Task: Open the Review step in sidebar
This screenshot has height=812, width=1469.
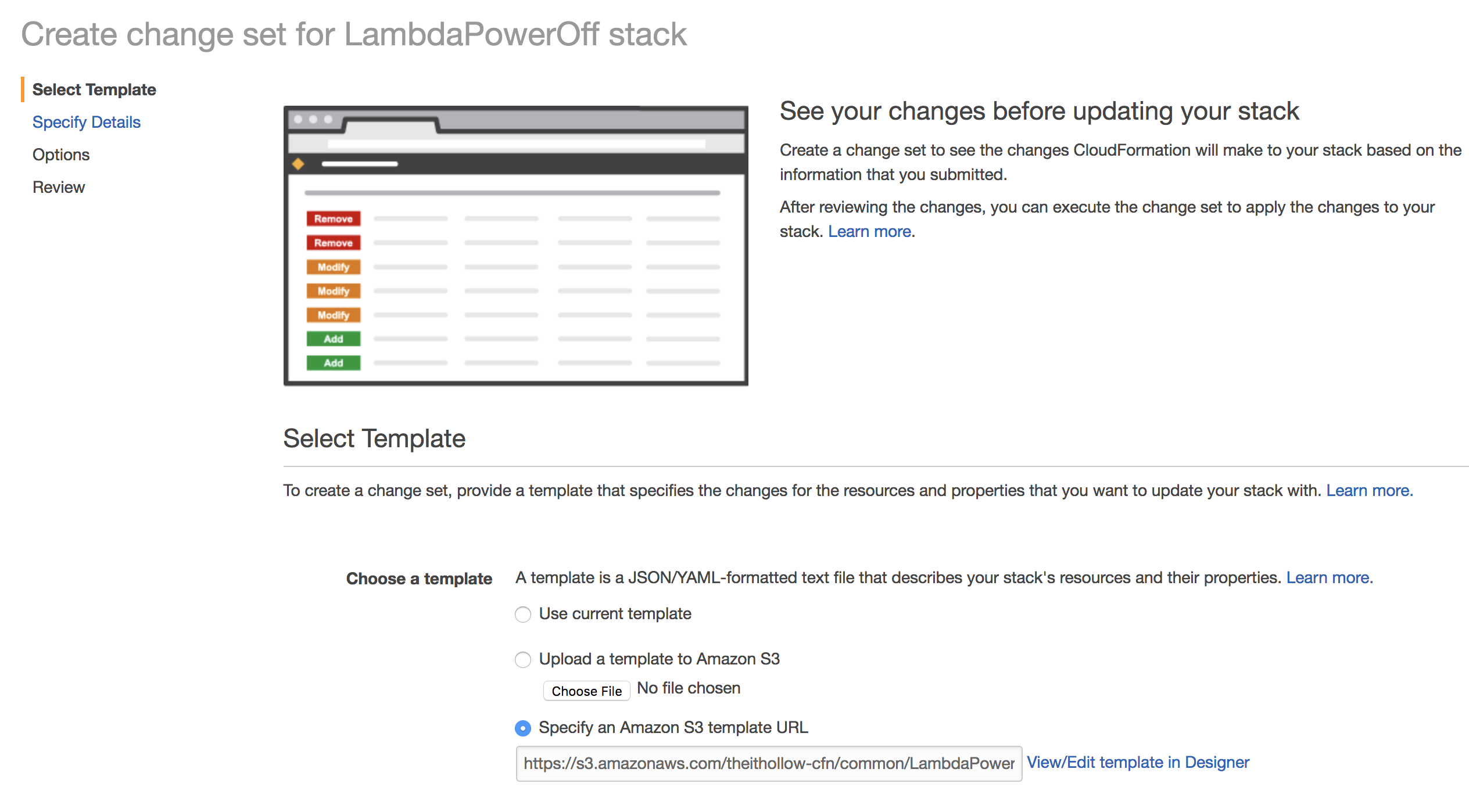Action: (x=59, y=187)
